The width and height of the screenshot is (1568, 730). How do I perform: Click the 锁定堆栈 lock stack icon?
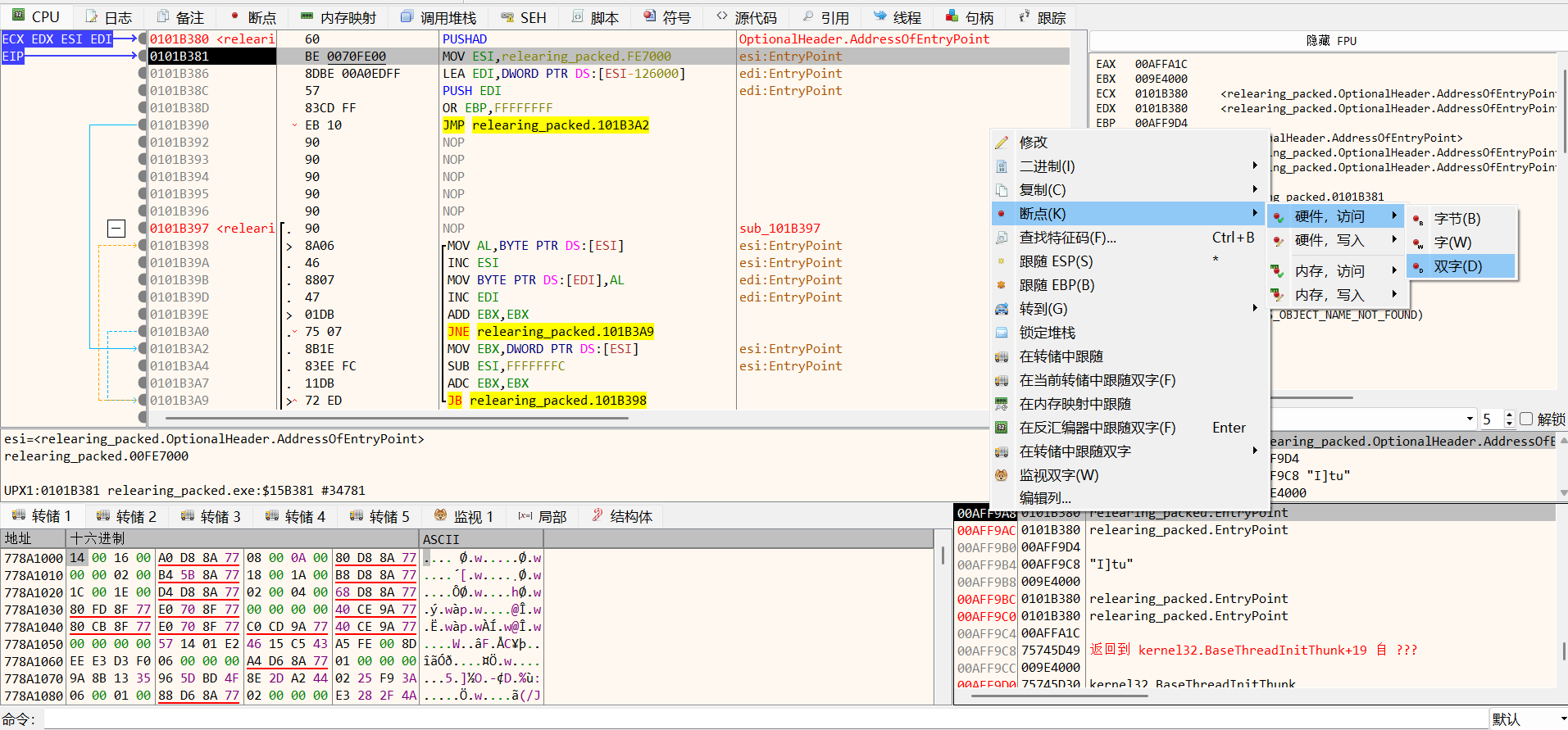1001,333
